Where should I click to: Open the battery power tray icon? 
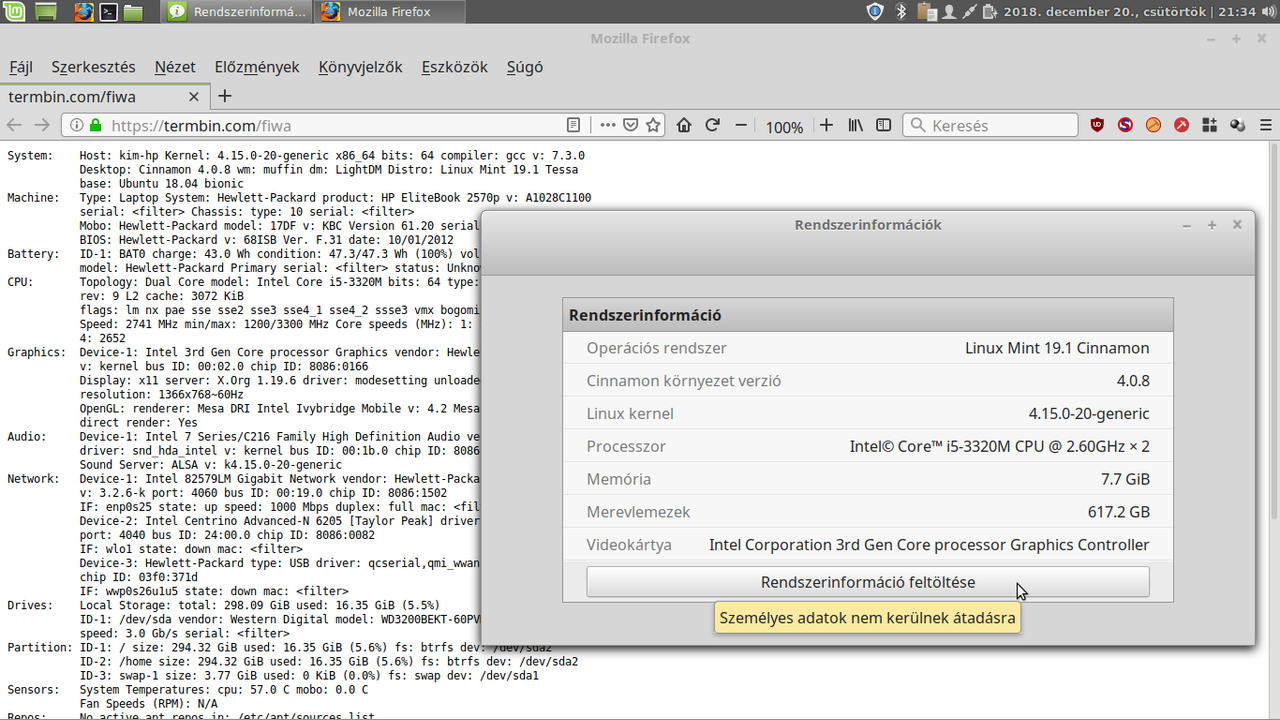[990, 12]
